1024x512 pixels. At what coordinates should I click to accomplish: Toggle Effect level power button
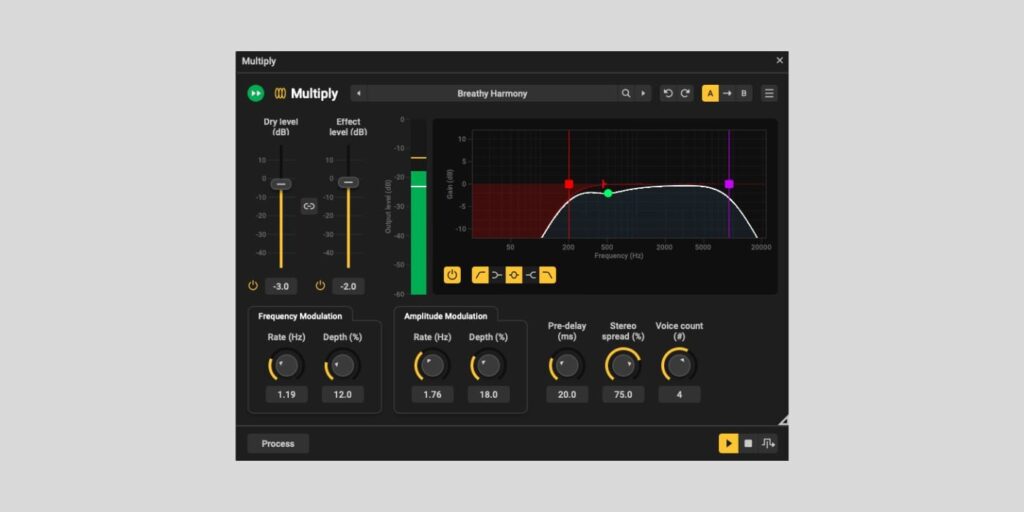tap(320, 285)
